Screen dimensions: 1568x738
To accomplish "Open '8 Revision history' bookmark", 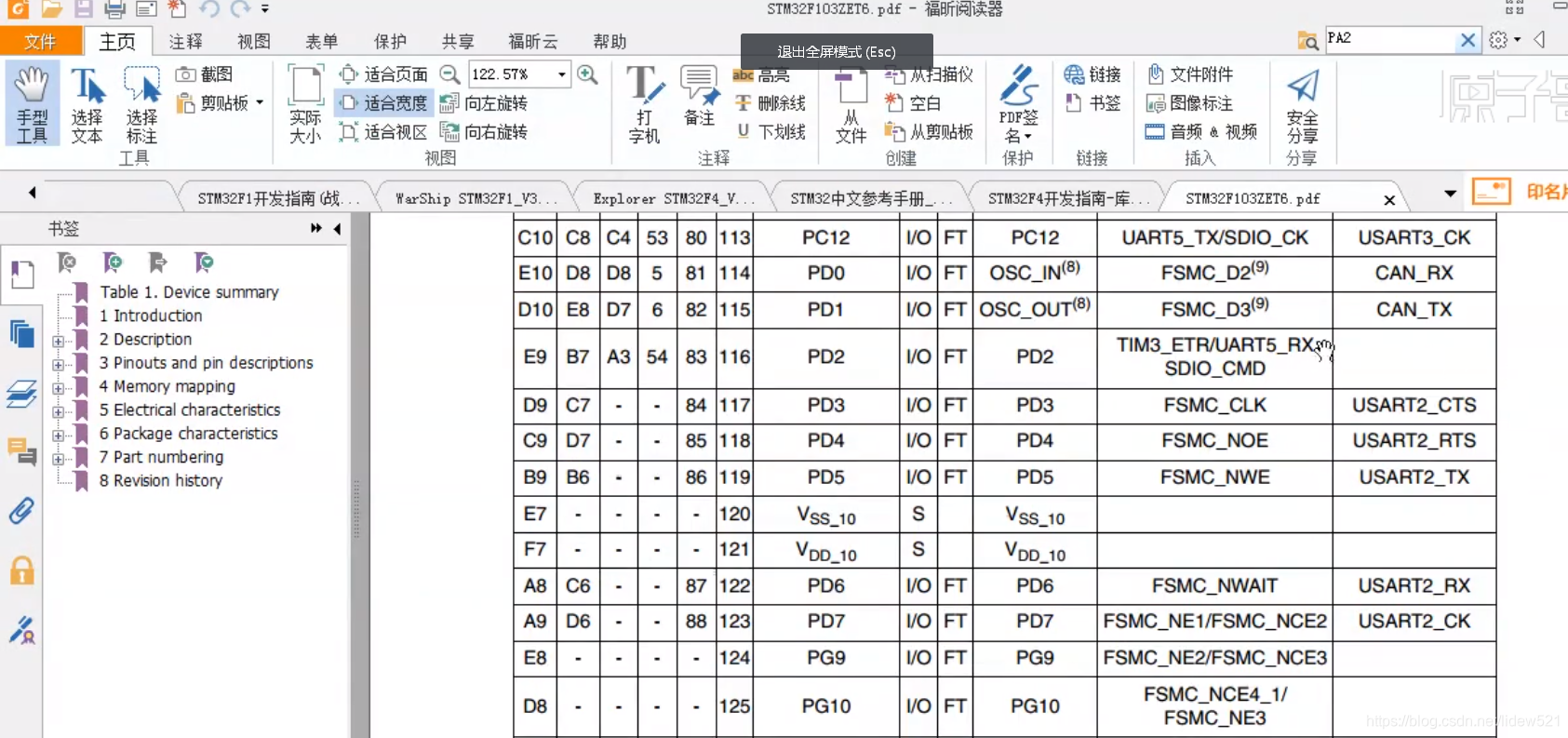I will point(160,480).
